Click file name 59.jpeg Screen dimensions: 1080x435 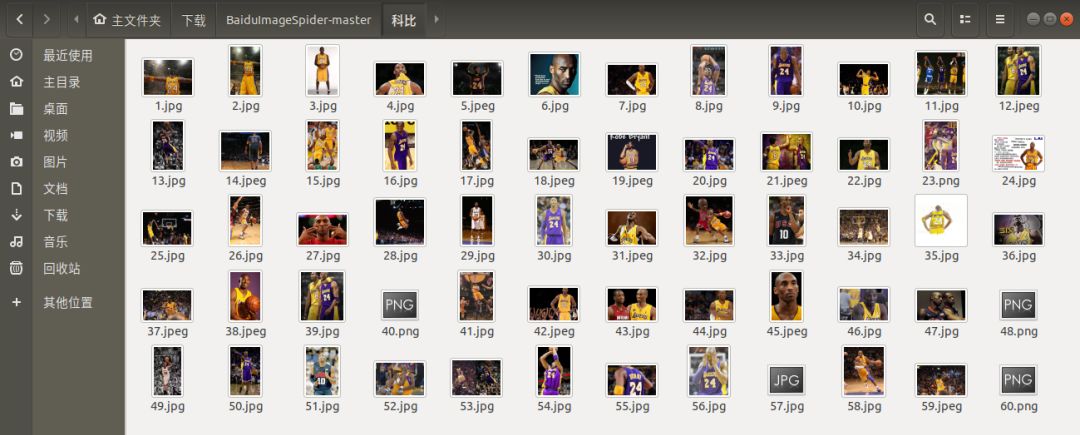click(x=942, y=406)
